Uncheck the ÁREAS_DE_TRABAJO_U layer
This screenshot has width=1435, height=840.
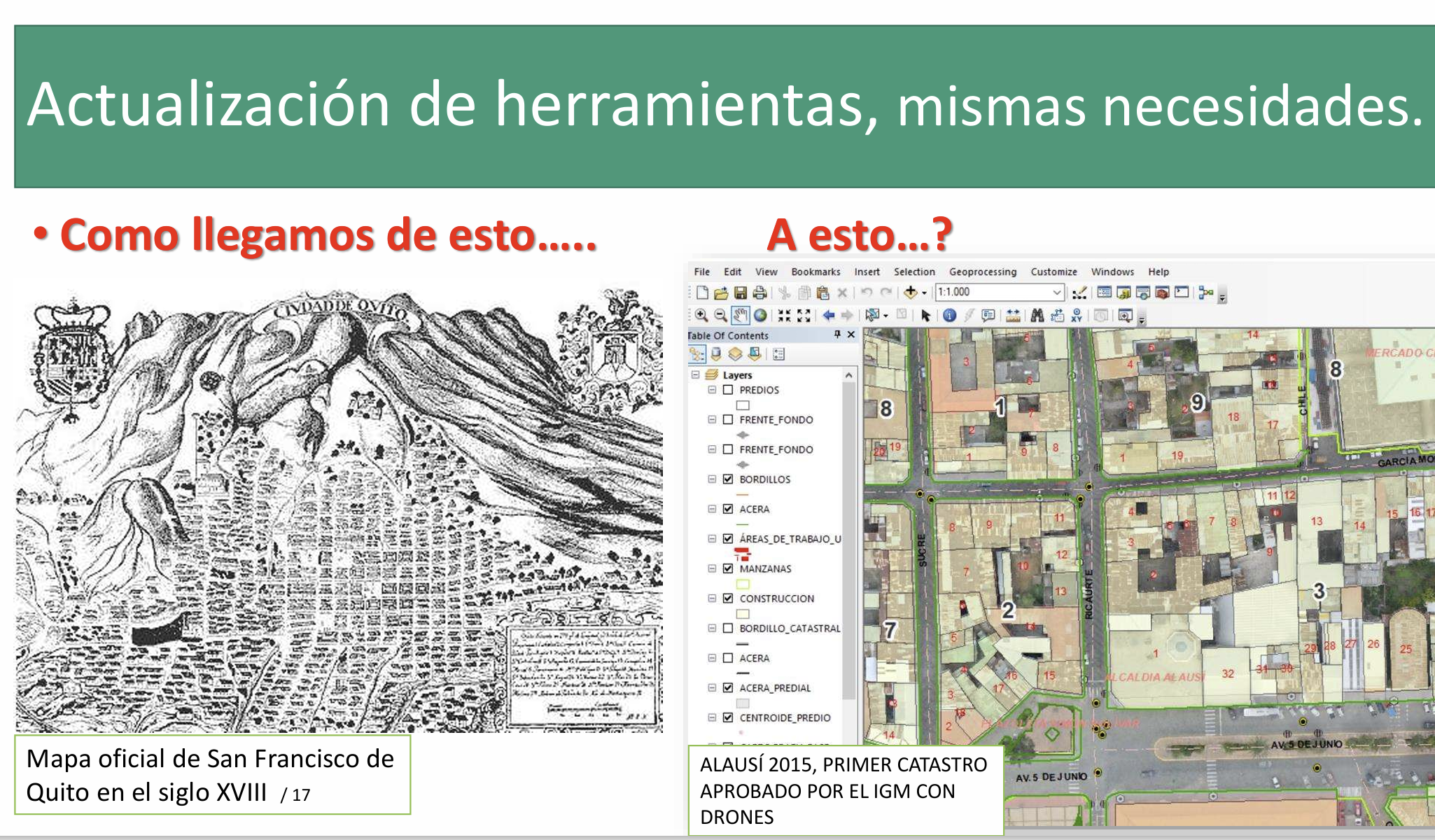point(728,539)
